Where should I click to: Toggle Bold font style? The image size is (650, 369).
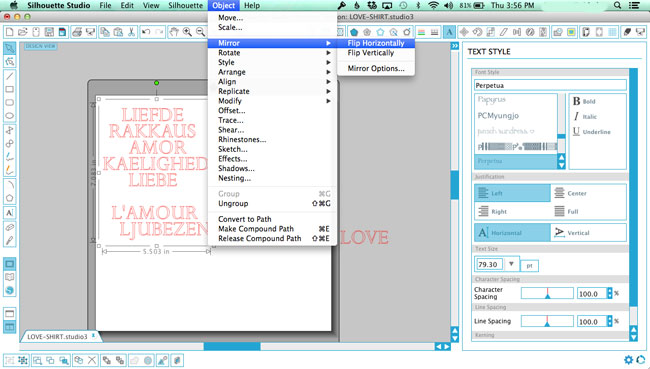[584, 101]
